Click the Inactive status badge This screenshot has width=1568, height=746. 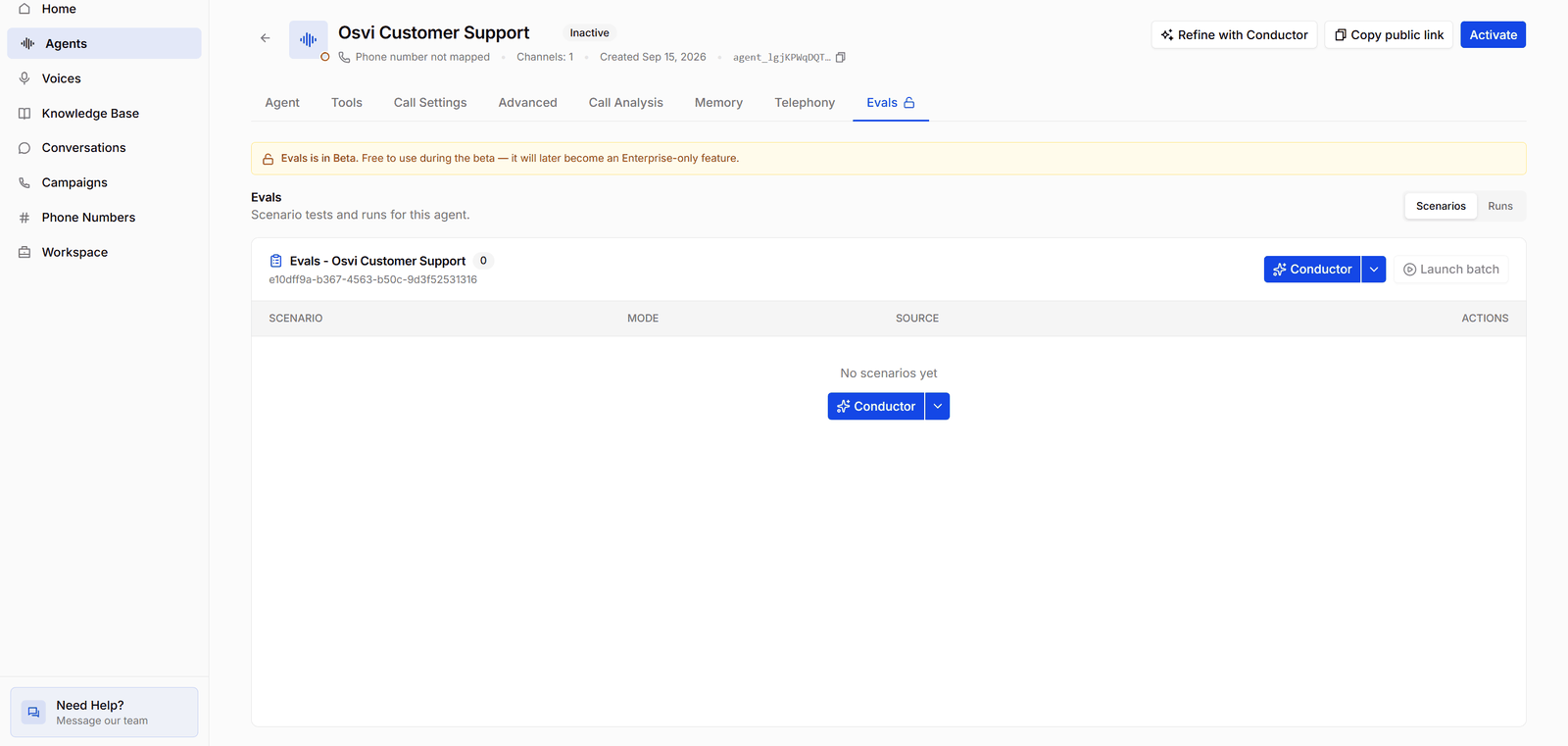pyautogui.click(x=590, y=33)
